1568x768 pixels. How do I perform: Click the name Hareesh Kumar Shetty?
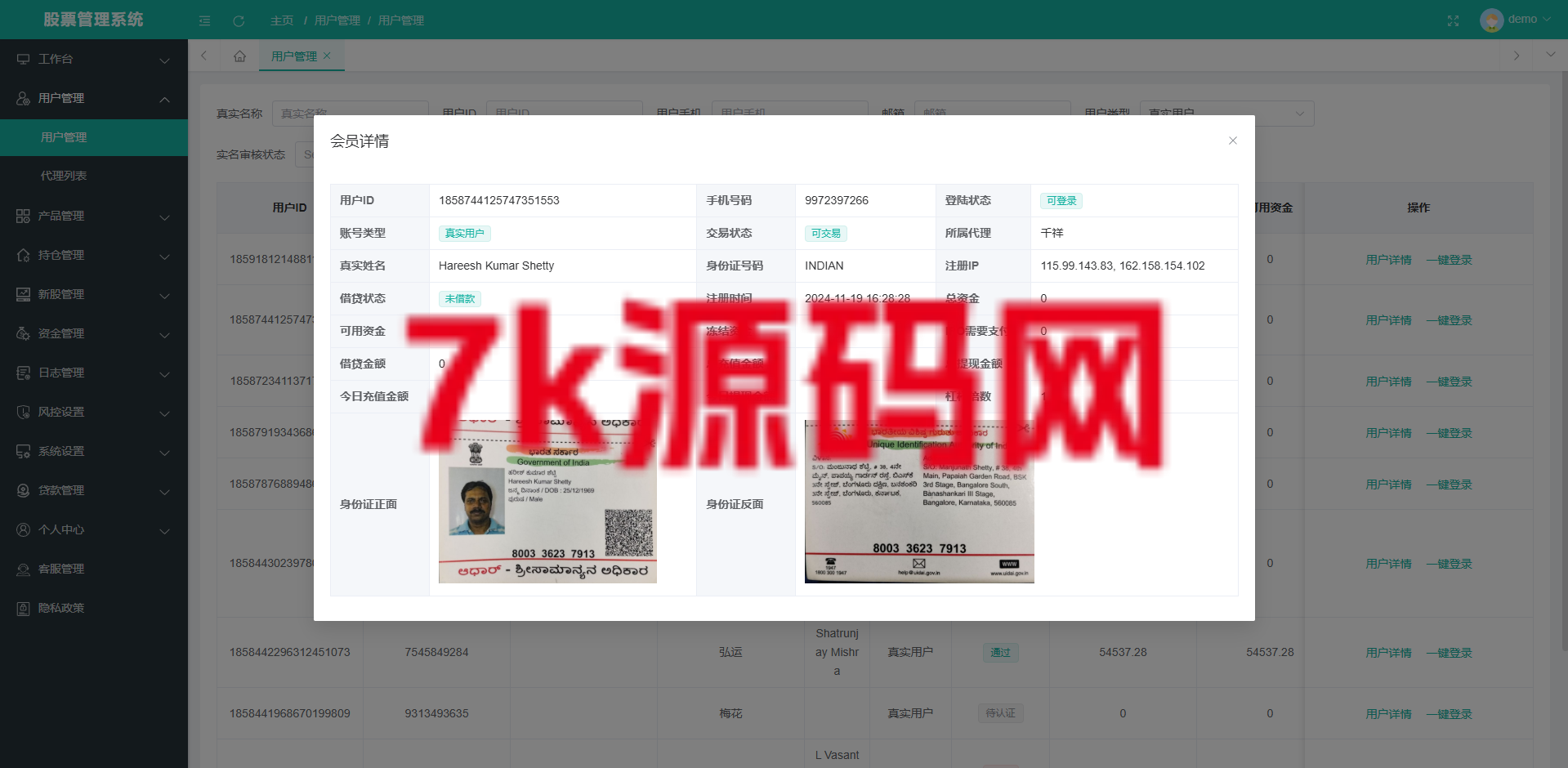click(x=496, y=266)
